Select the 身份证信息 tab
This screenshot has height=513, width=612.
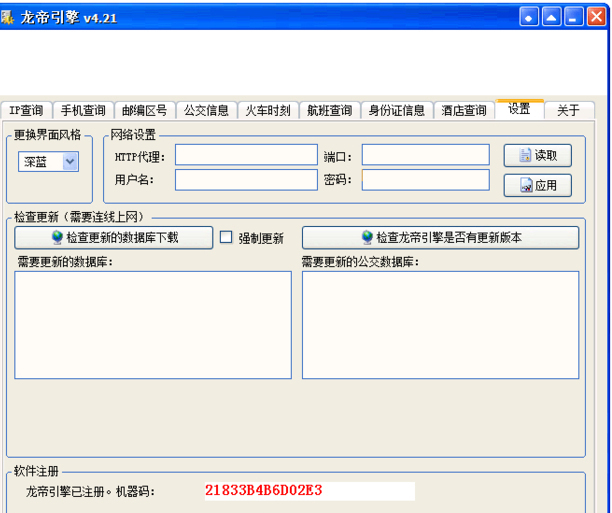pos(397,110)
